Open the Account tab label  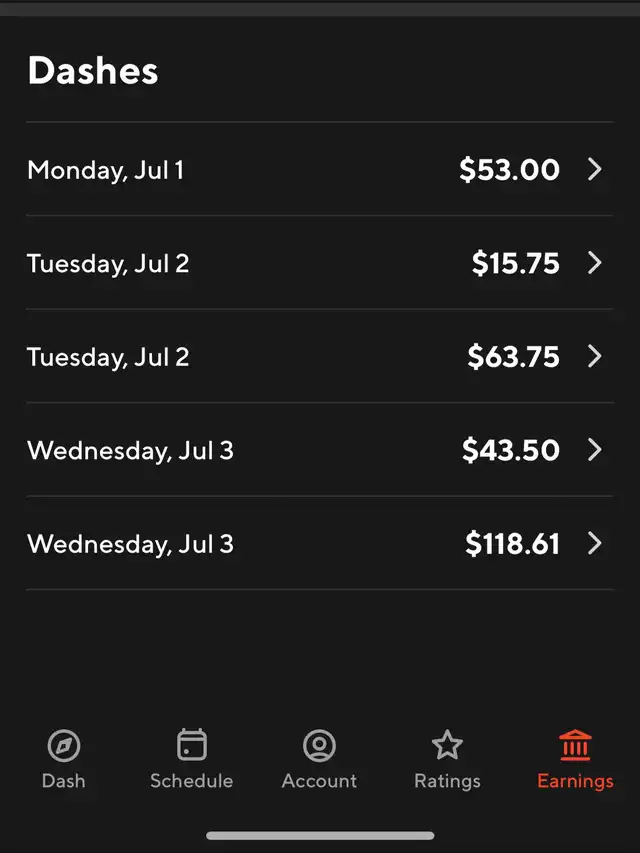pyautogui.click(x=319, y=781)
